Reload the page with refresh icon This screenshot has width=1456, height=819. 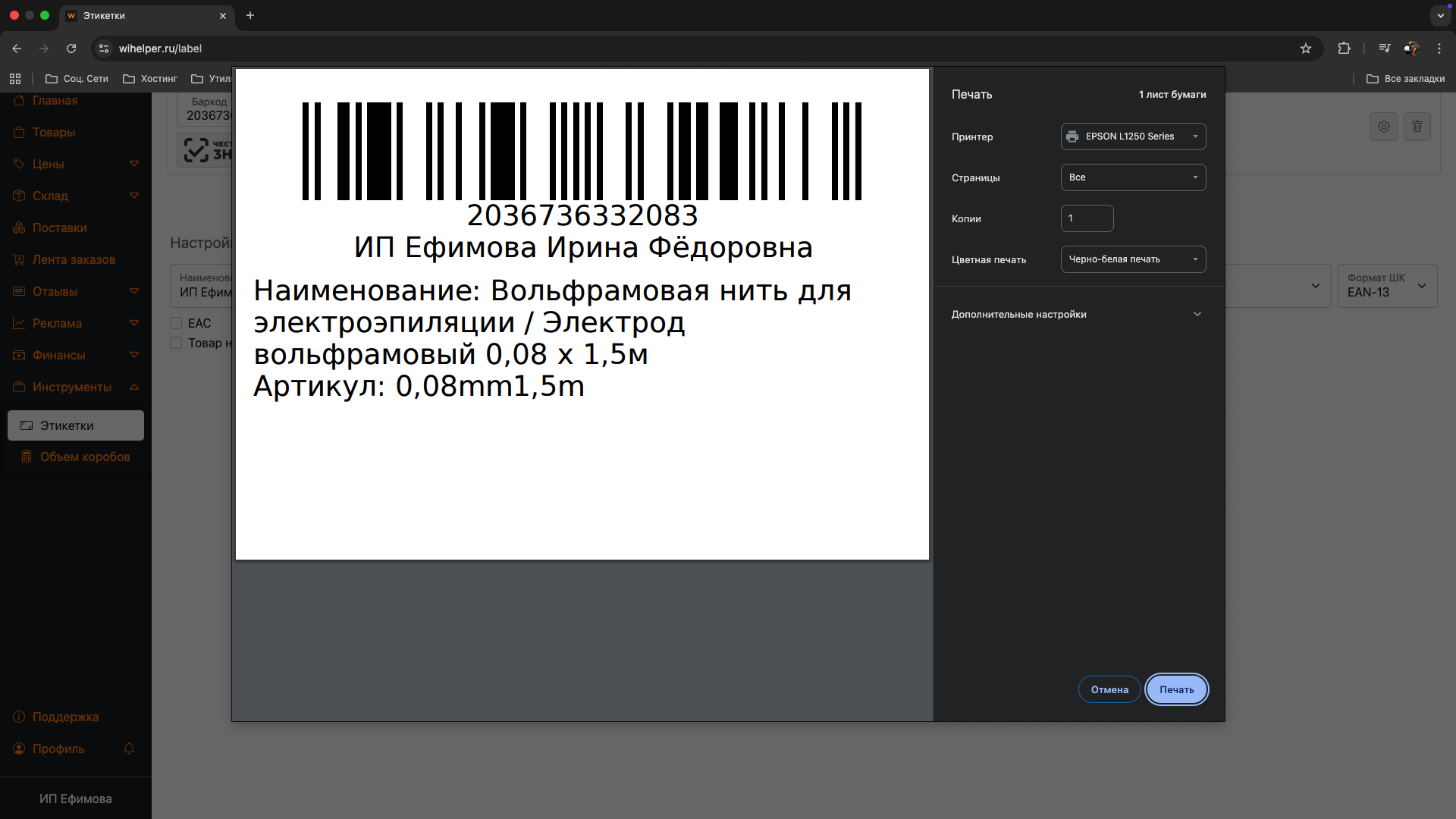(71, 49)
